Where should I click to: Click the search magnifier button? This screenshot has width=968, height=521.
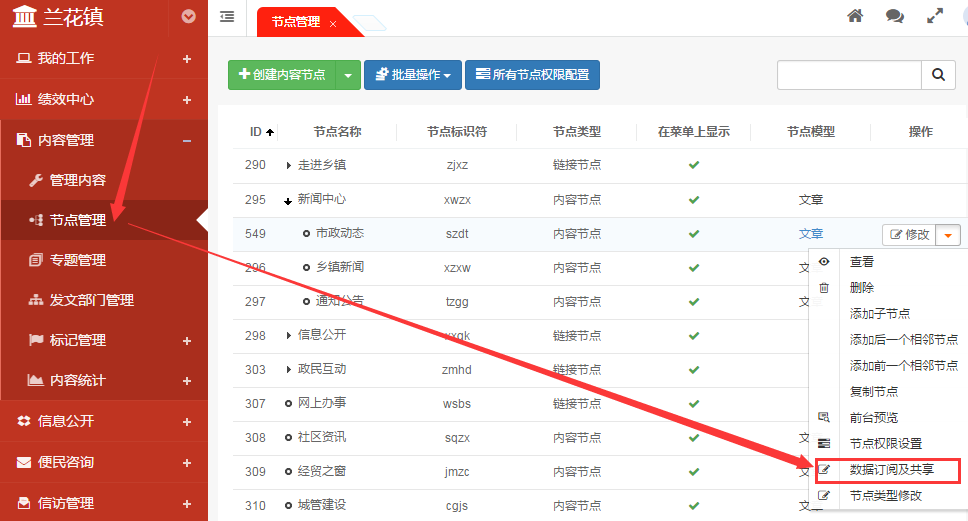938,75
